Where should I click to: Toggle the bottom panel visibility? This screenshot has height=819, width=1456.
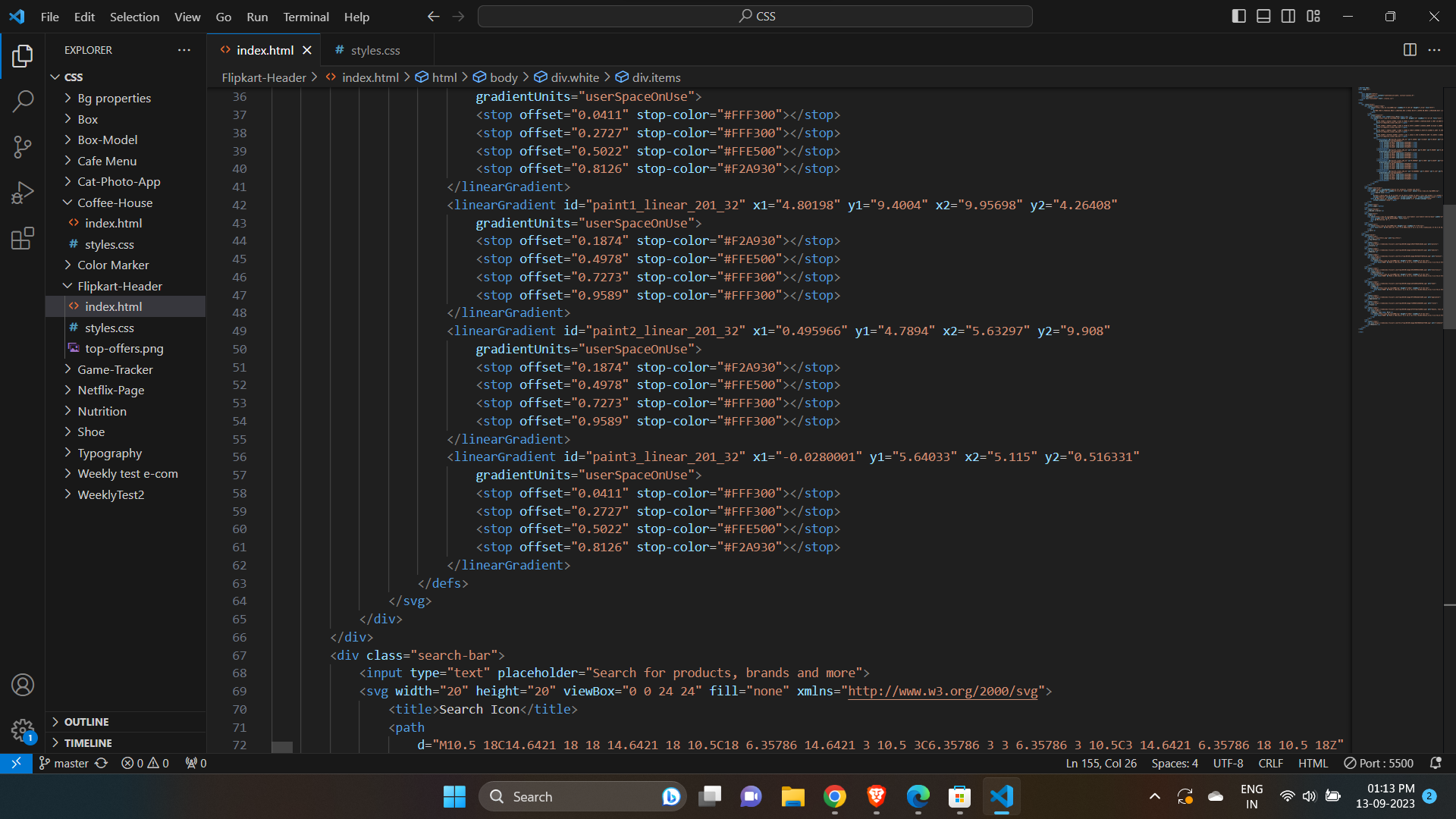pyautogui.click(x=1263, y=15)
